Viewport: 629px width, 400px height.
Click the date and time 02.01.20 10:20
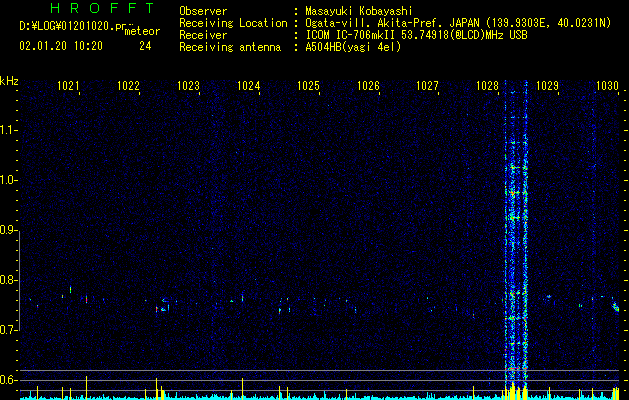(x=61, y=46)
